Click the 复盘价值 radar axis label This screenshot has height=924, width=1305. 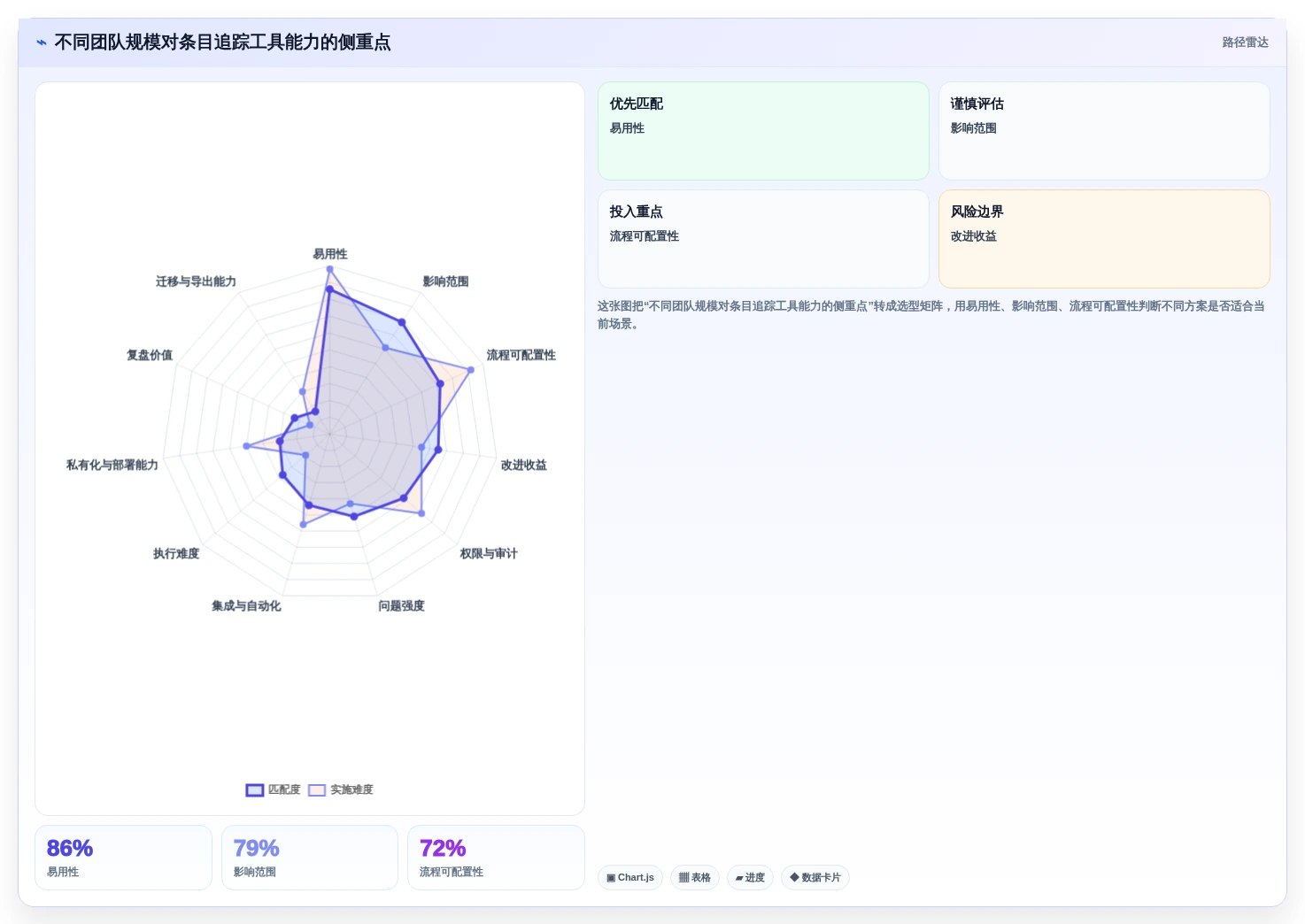pos(150,355)
